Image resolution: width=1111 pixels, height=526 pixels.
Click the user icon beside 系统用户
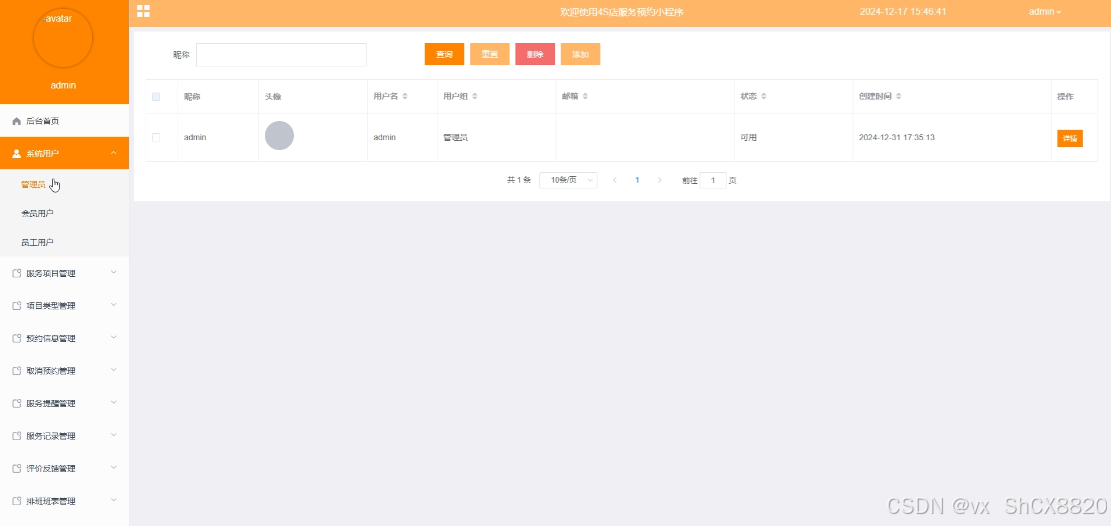(x=17, y=153)
